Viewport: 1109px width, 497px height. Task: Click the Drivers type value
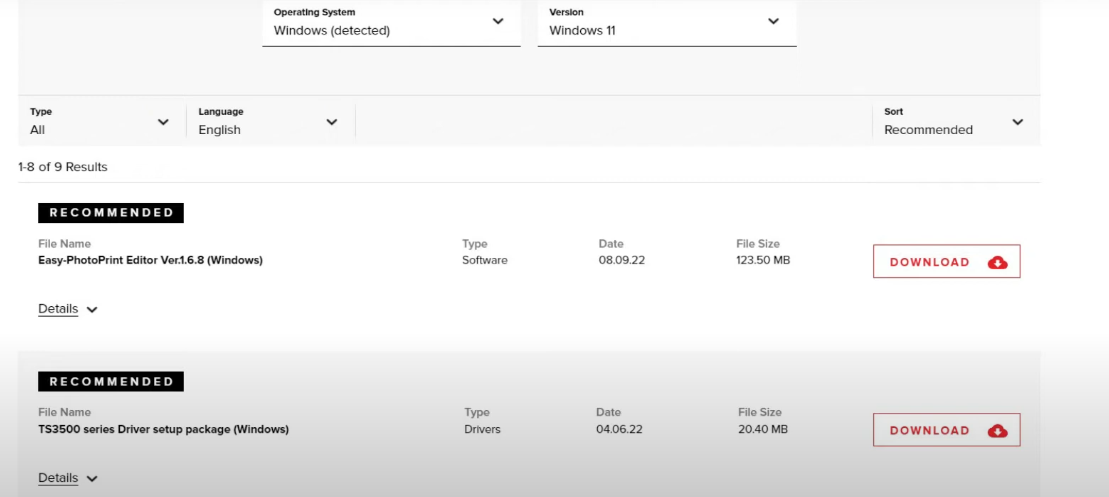(482, 429)
